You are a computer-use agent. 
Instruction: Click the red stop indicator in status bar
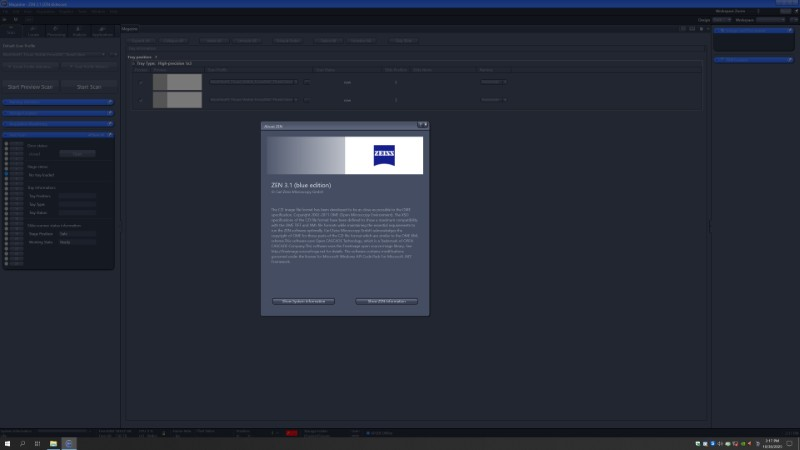(291, 433)
